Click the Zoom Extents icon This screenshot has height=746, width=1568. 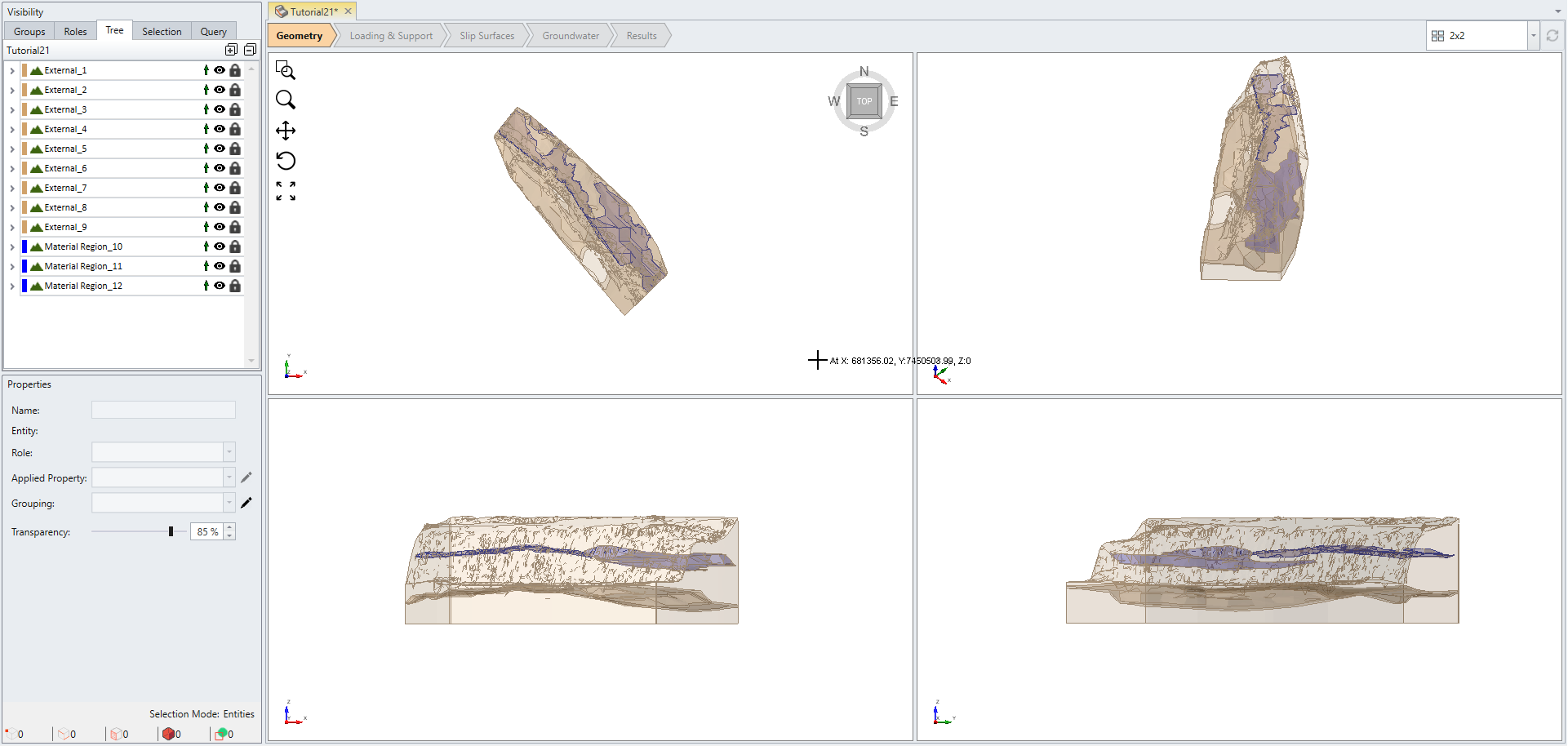pyautogui.click(x=286, y=190)
